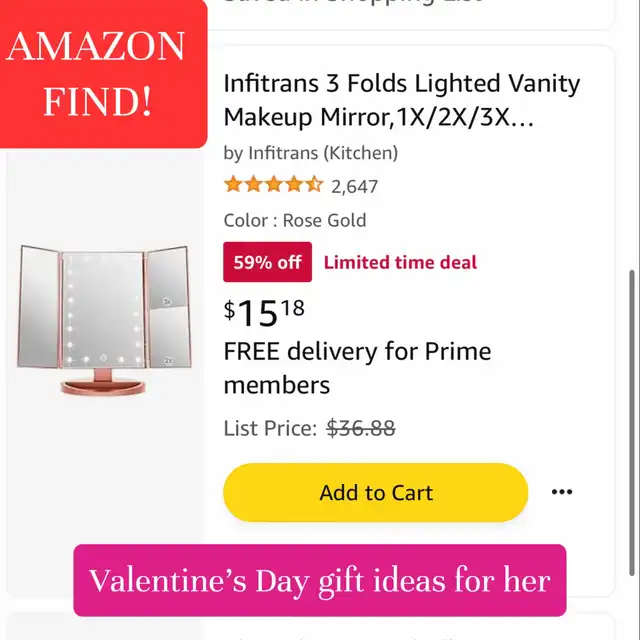Open the vanity mirror product image

tap(104, 320)
